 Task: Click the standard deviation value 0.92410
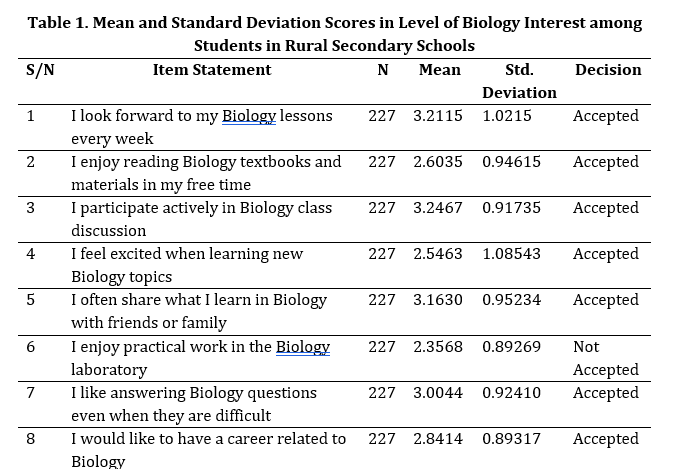tap(511, 393)
